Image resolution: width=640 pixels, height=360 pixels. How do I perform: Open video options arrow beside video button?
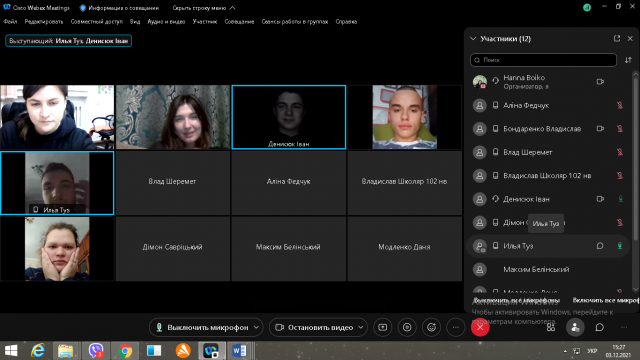[361, 327]
